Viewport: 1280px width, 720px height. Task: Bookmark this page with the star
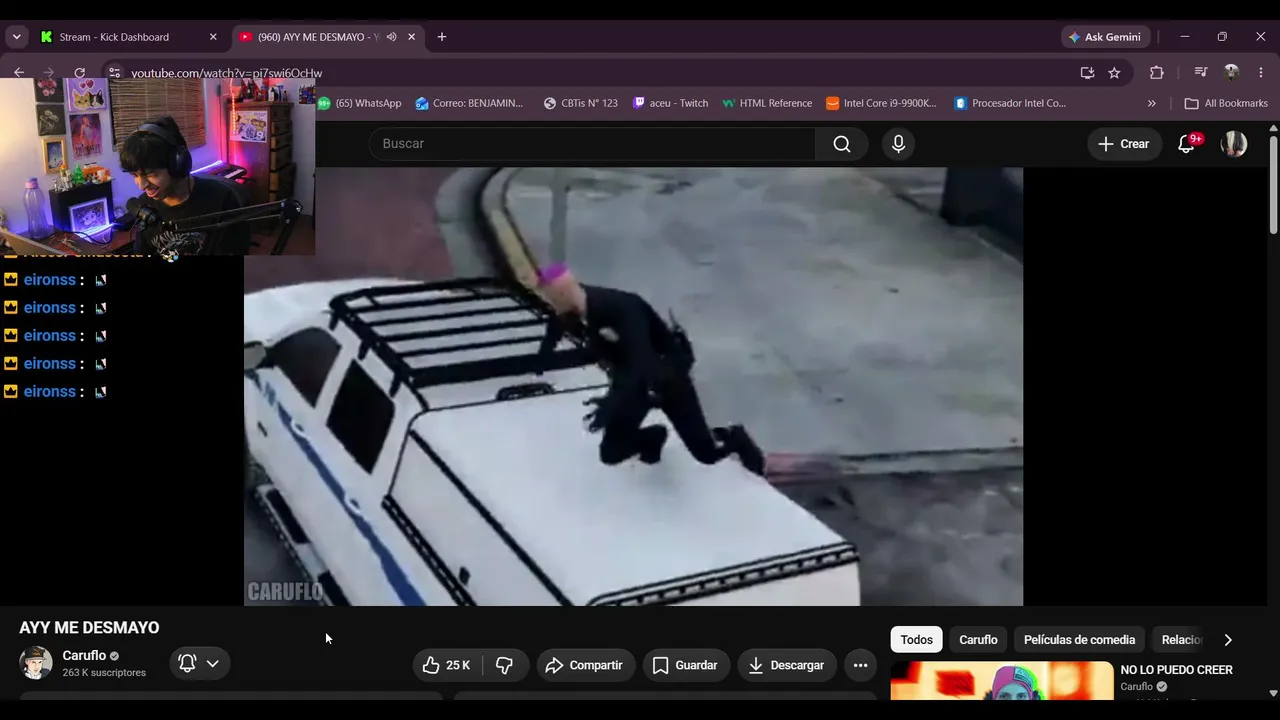(1114, 72)
